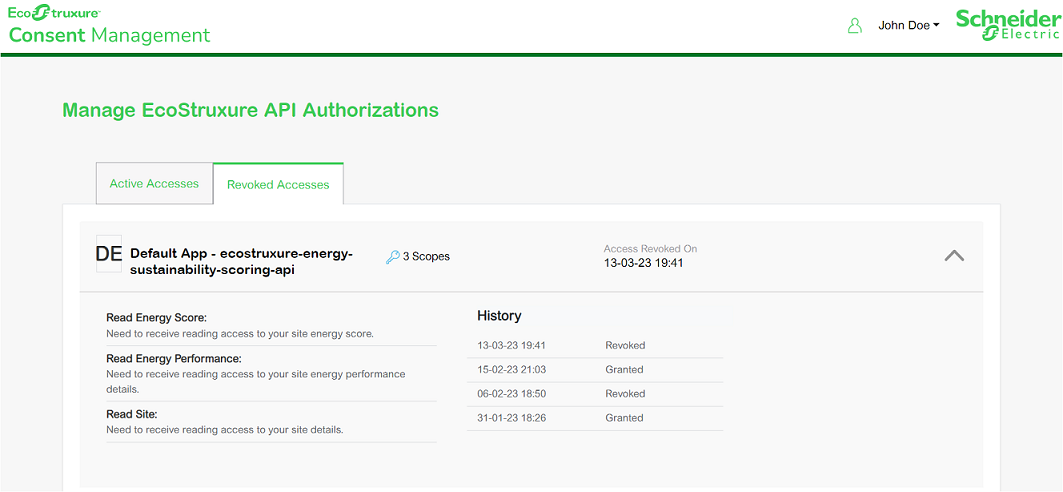Click Granted status for 31-01-23 entry
This screenshot has height=492, width=1063.
[624, 418]
